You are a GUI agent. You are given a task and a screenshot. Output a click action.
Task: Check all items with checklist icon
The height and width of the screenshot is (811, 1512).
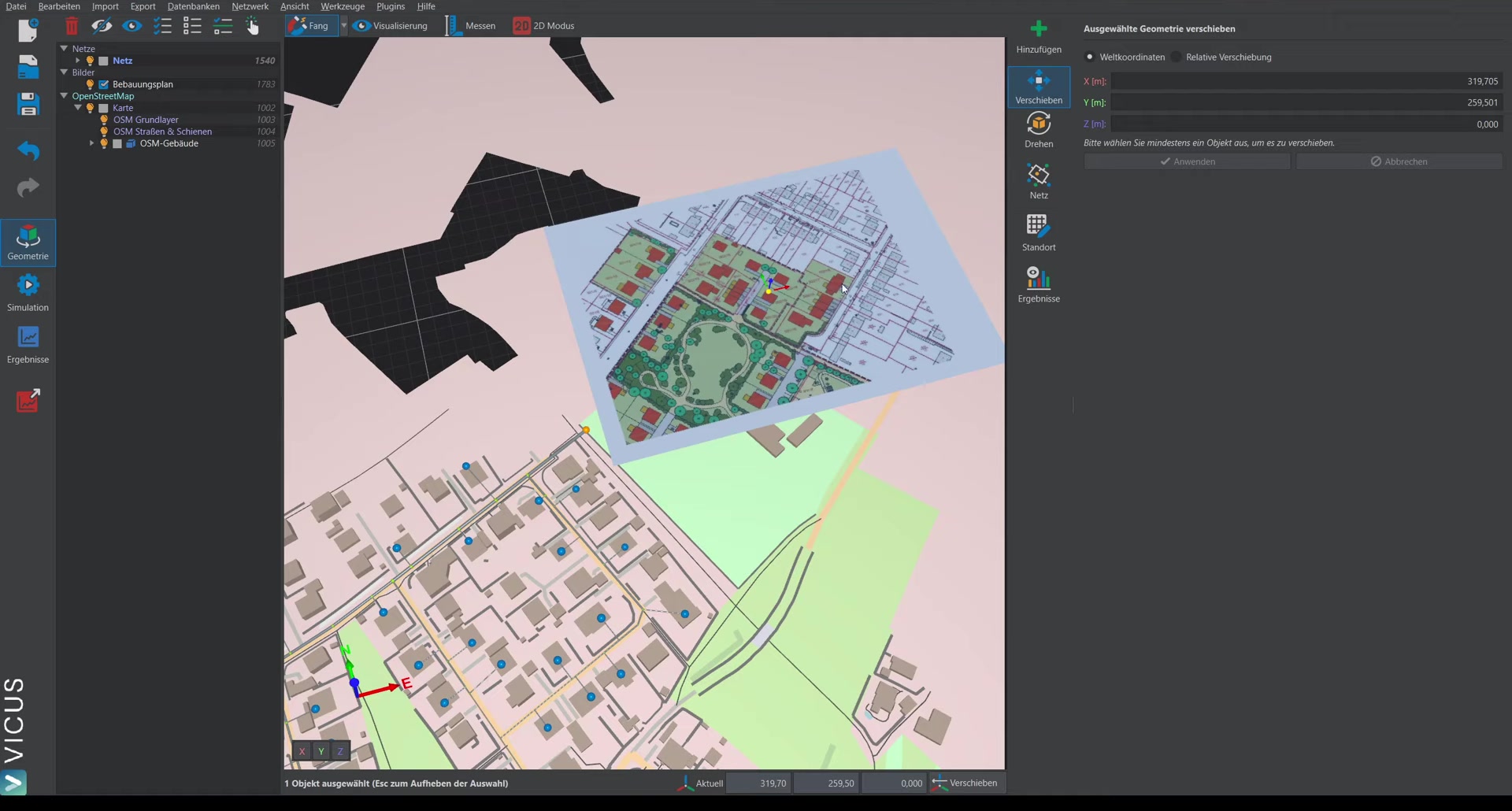pyautogui.click(x=162, y=26)
